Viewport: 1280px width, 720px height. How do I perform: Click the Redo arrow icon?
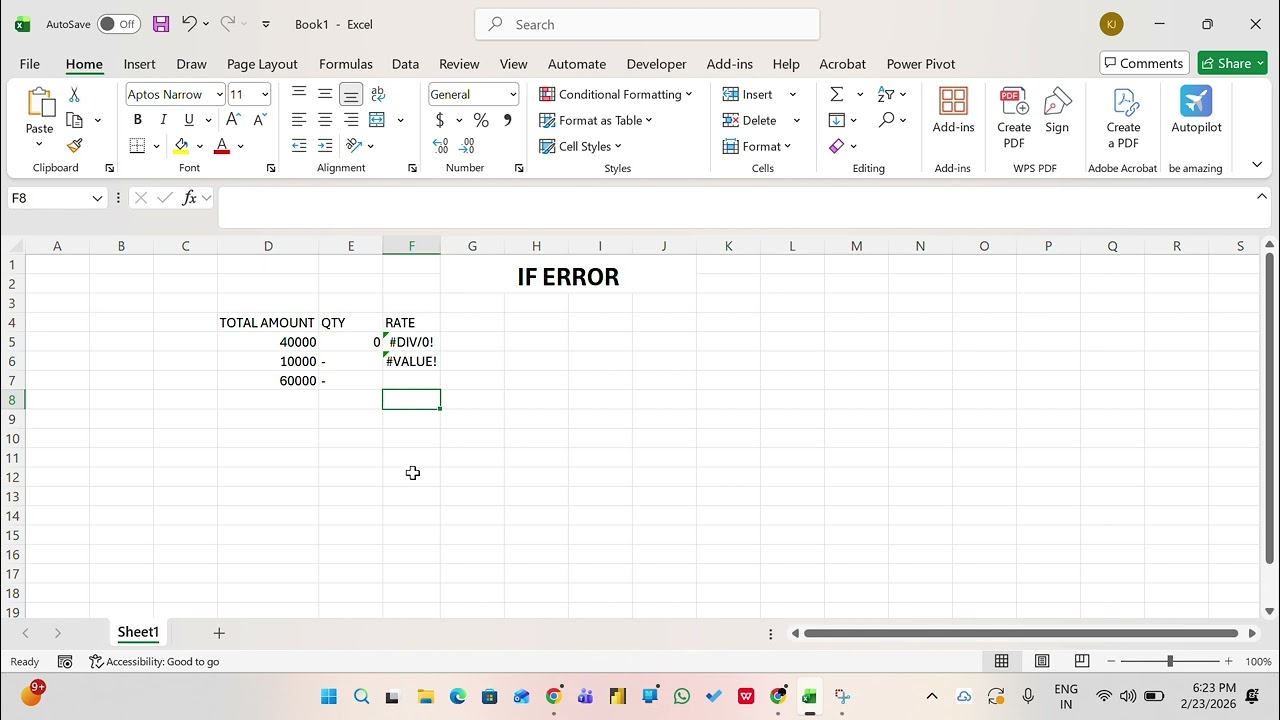(x=228, y=24)
